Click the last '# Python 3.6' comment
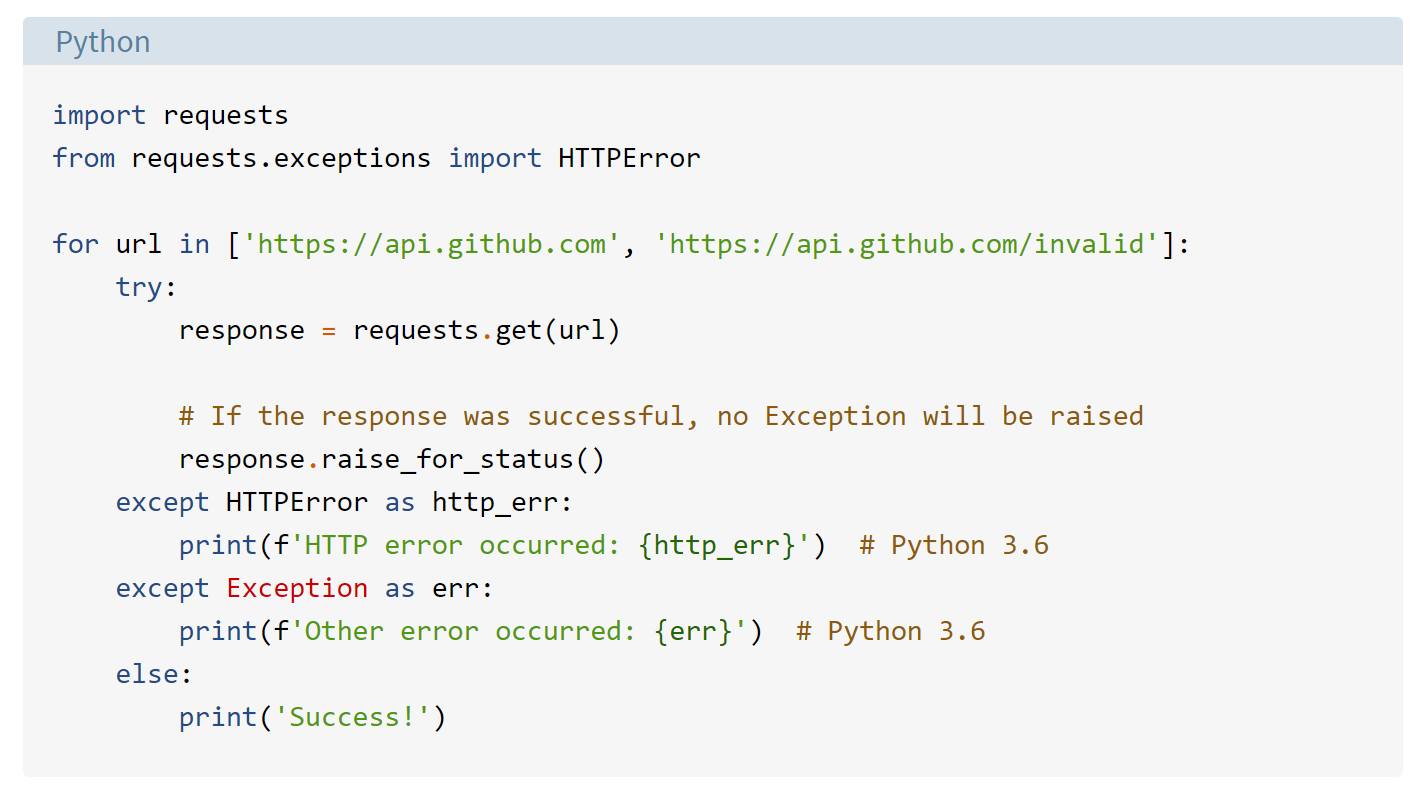 pyautogui.click(x=890, y=631)
